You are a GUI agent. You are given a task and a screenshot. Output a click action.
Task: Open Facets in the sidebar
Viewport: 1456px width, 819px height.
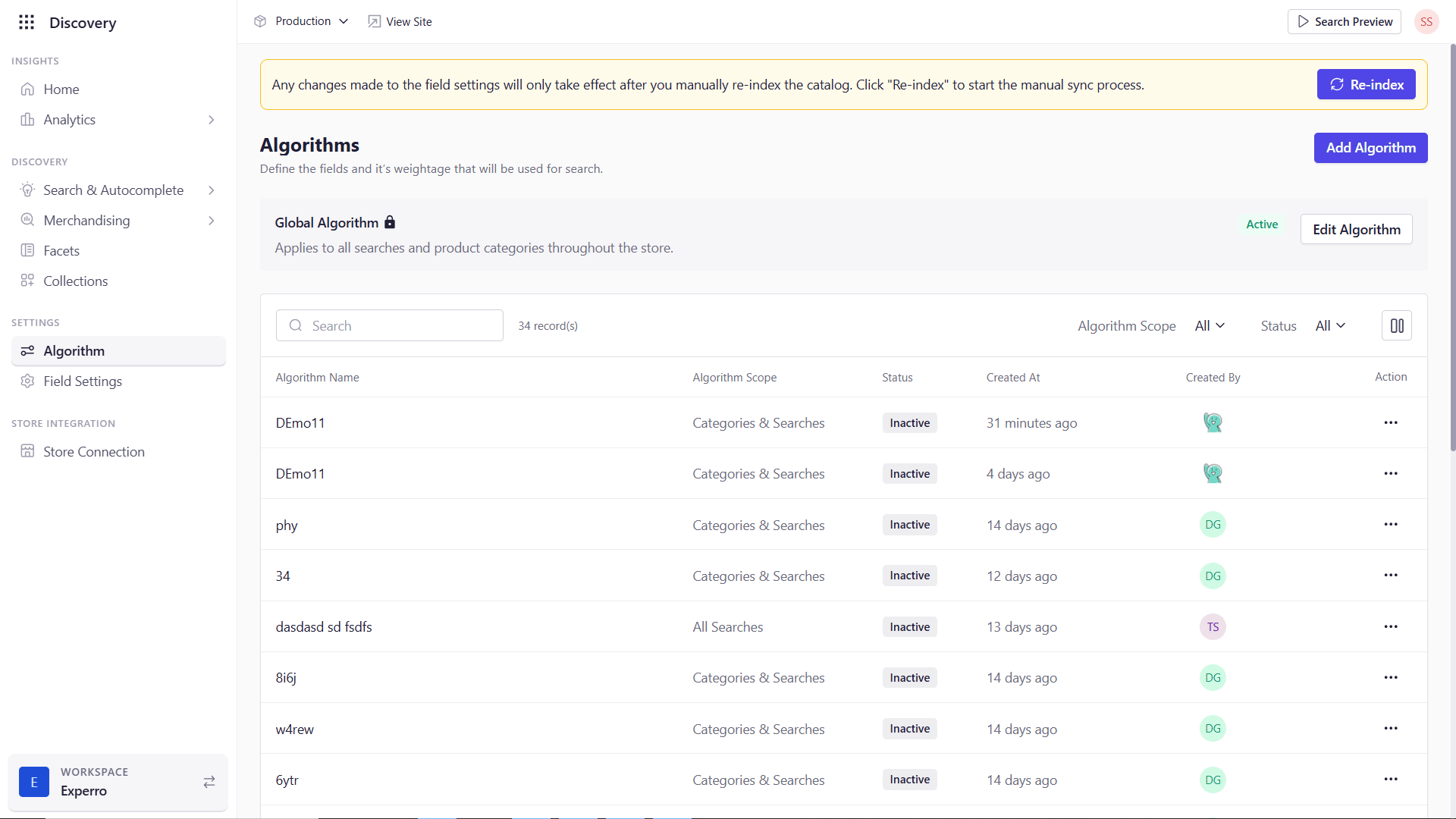click(61, 251)
